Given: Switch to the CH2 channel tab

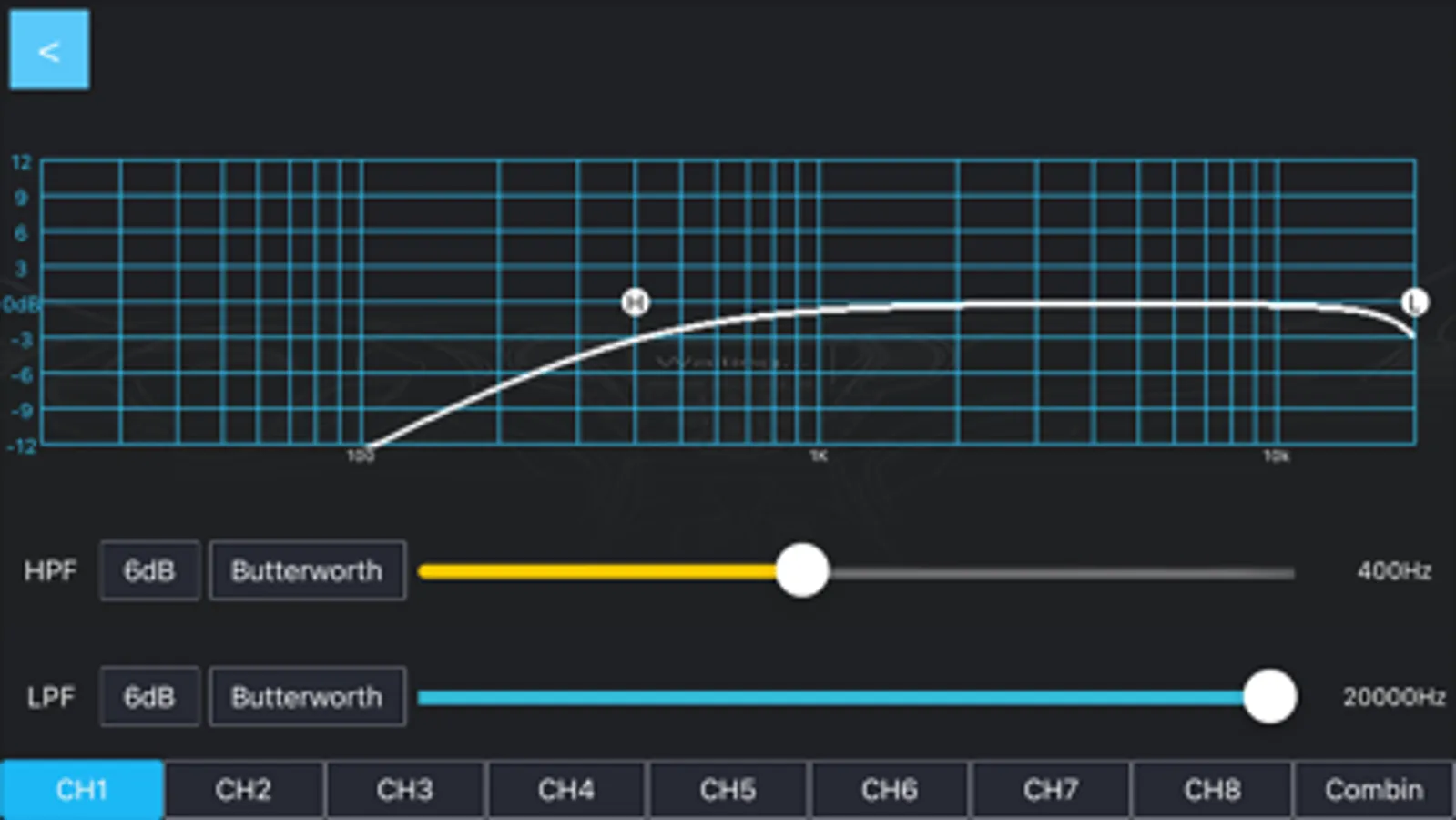Looking at the screenshot, I should (x=243, y=789).
